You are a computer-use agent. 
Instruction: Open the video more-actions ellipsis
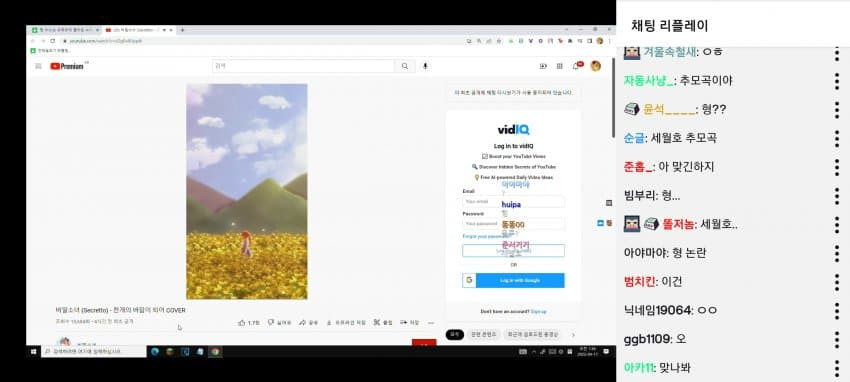(431, 323)
